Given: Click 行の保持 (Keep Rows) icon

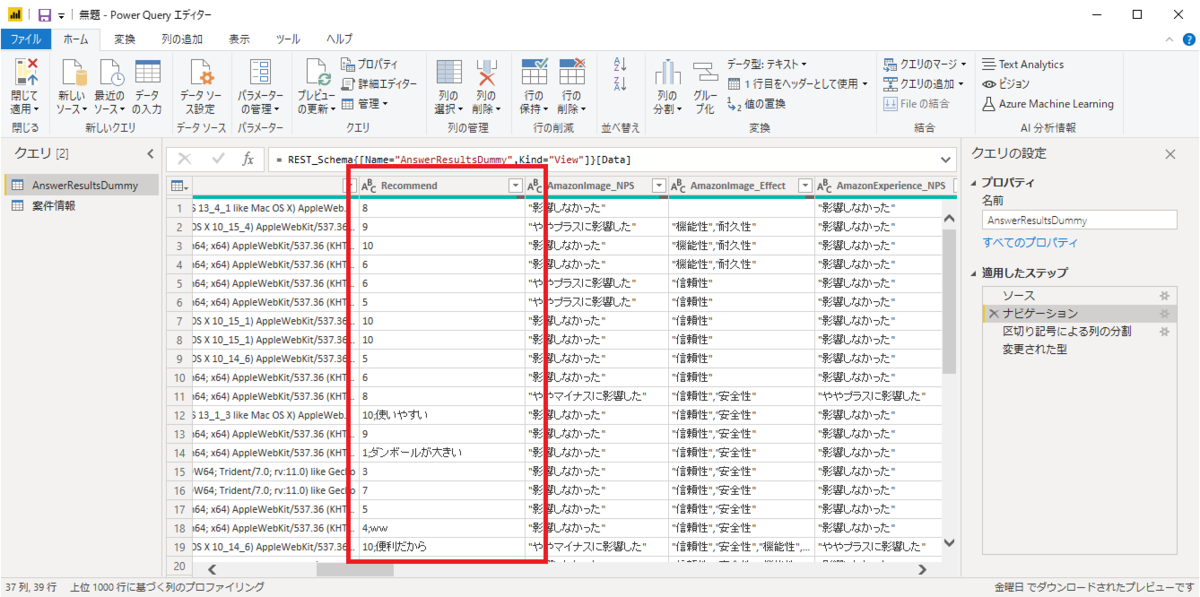Looking at the screenshot, I should click(x=535, y=72).
